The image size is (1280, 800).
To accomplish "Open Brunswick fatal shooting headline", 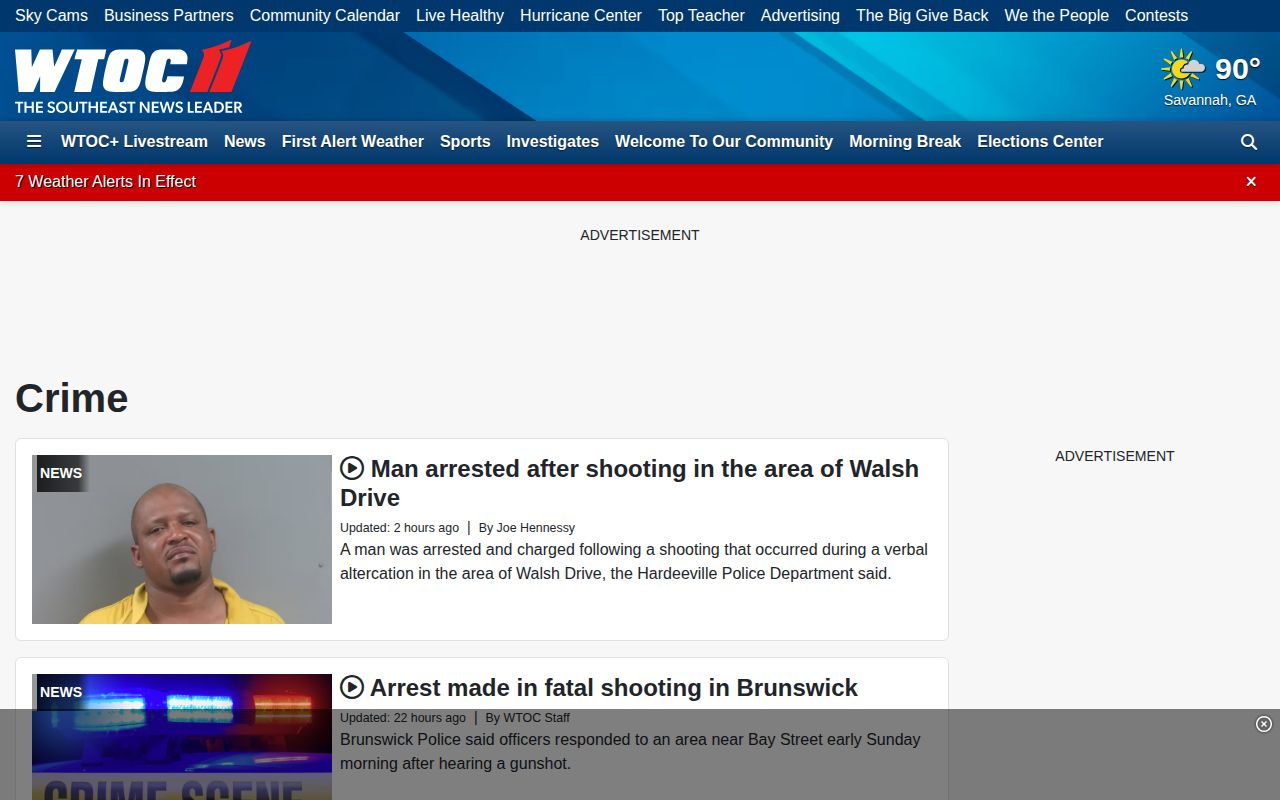I will pyautogui.click(x=614, y=687).
